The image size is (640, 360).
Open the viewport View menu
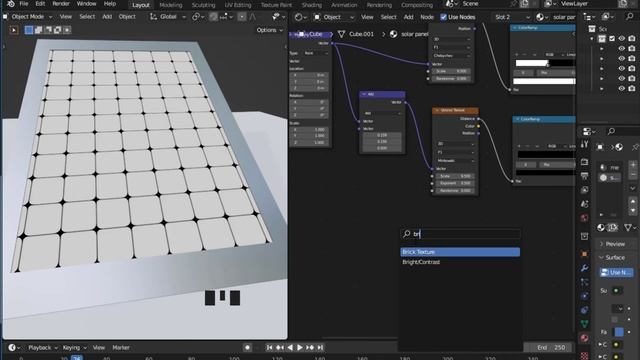click(x=66, y=17)
